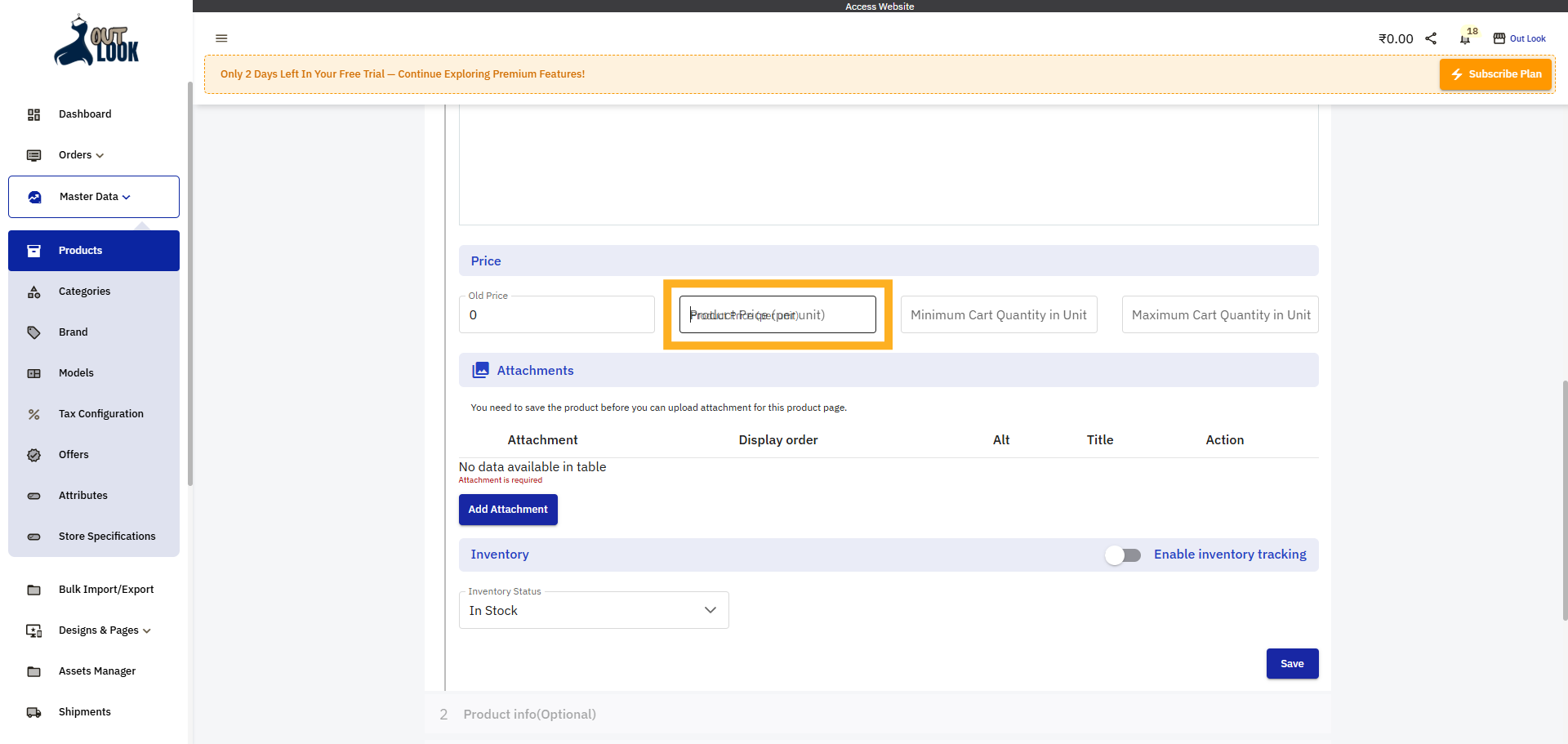Select the Brand tag icon

pyautogui.click(x=33, y=332)
